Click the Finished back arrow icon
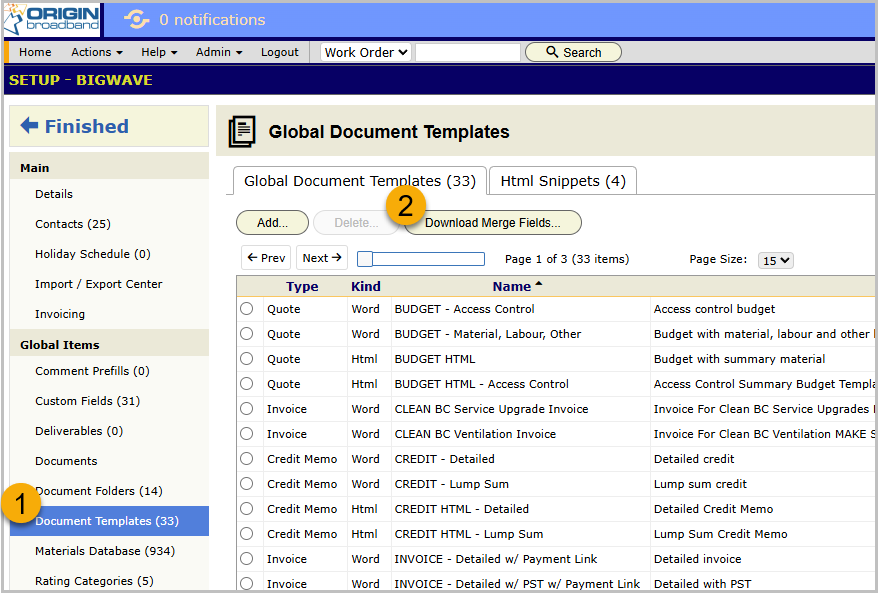Viewport: 878px width, 593px height. pyautogui.click(x=29, y=125)
